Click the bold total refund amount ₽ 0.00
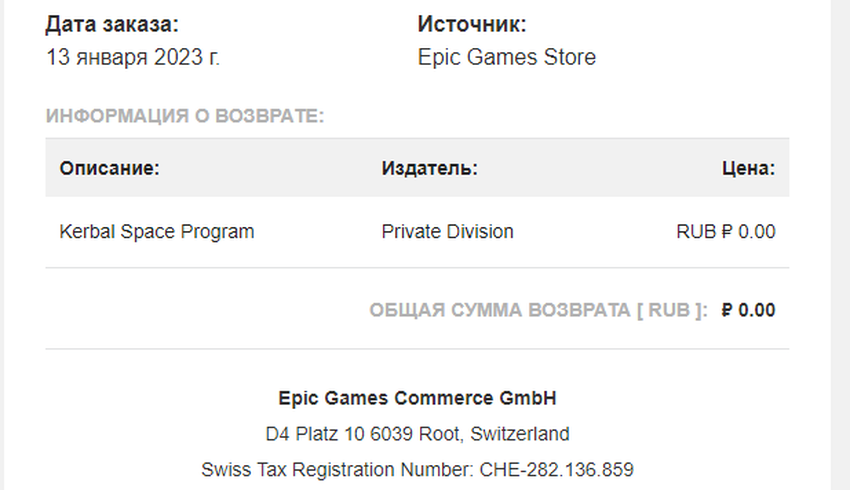 (748, 310)
